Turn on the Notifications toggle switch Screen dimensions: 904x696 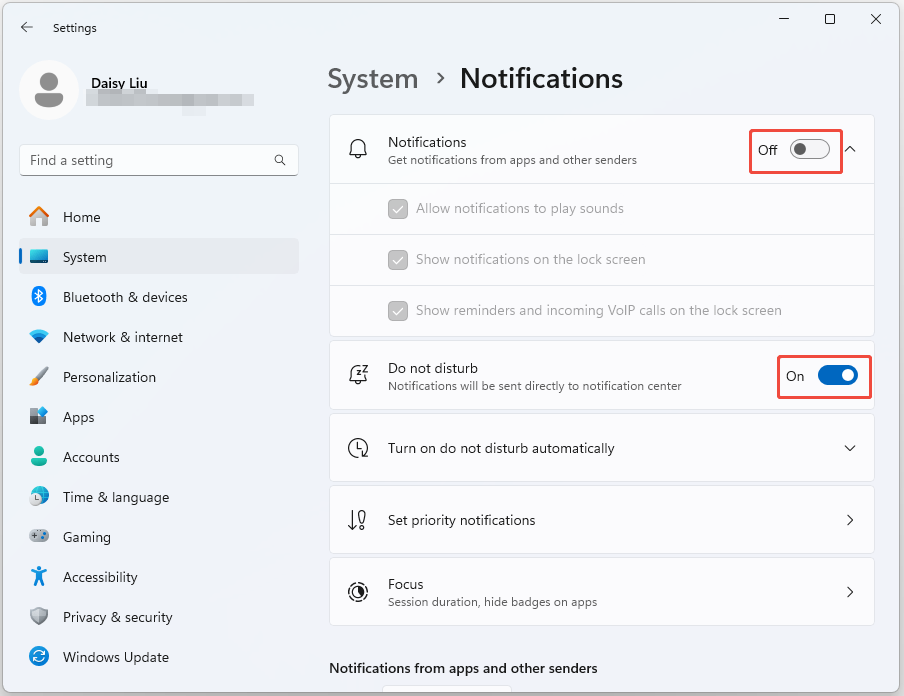pyautogui.click(x=809, y=150)
